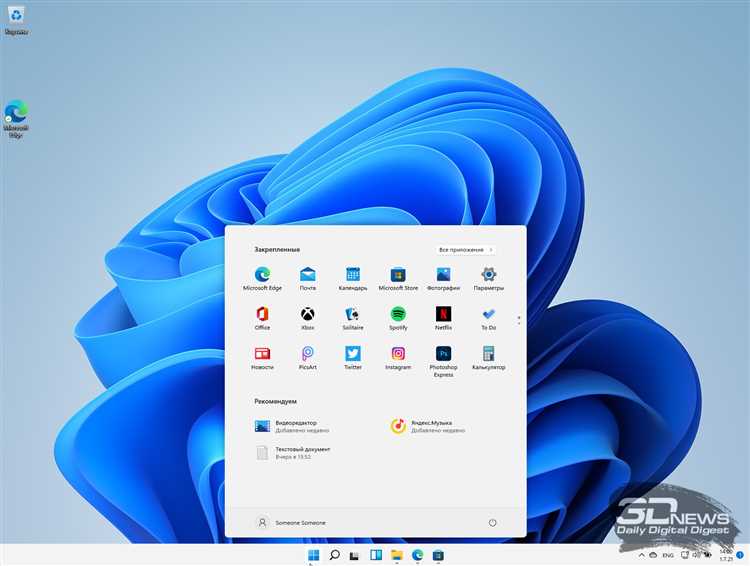
Task: Select the Microsoft Edge desktop shortcut
Action: (16, 119)
